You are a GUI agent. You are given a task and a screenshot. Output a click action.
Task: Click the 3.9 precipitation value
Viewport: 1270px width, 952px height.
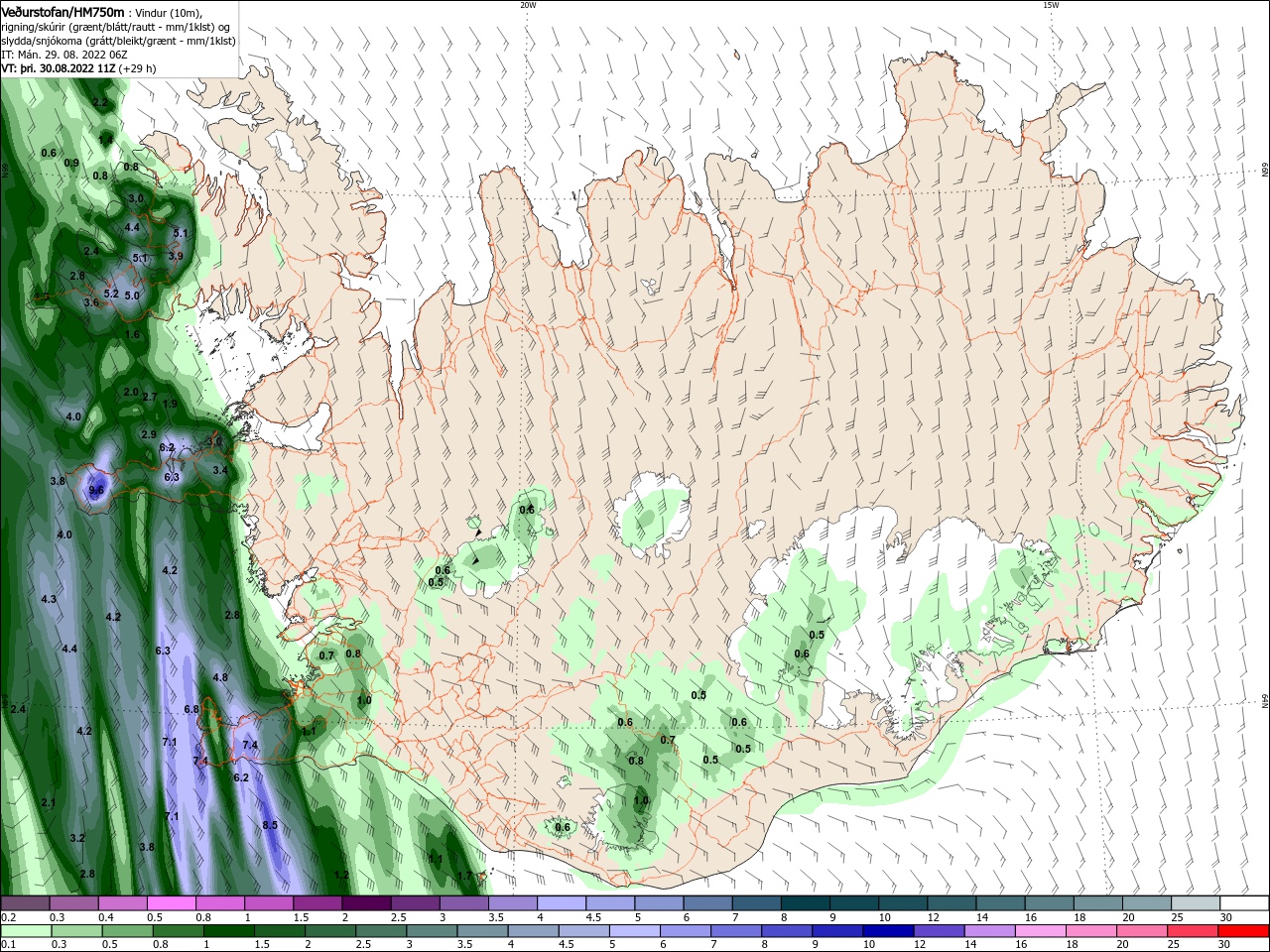pos(176,256)
